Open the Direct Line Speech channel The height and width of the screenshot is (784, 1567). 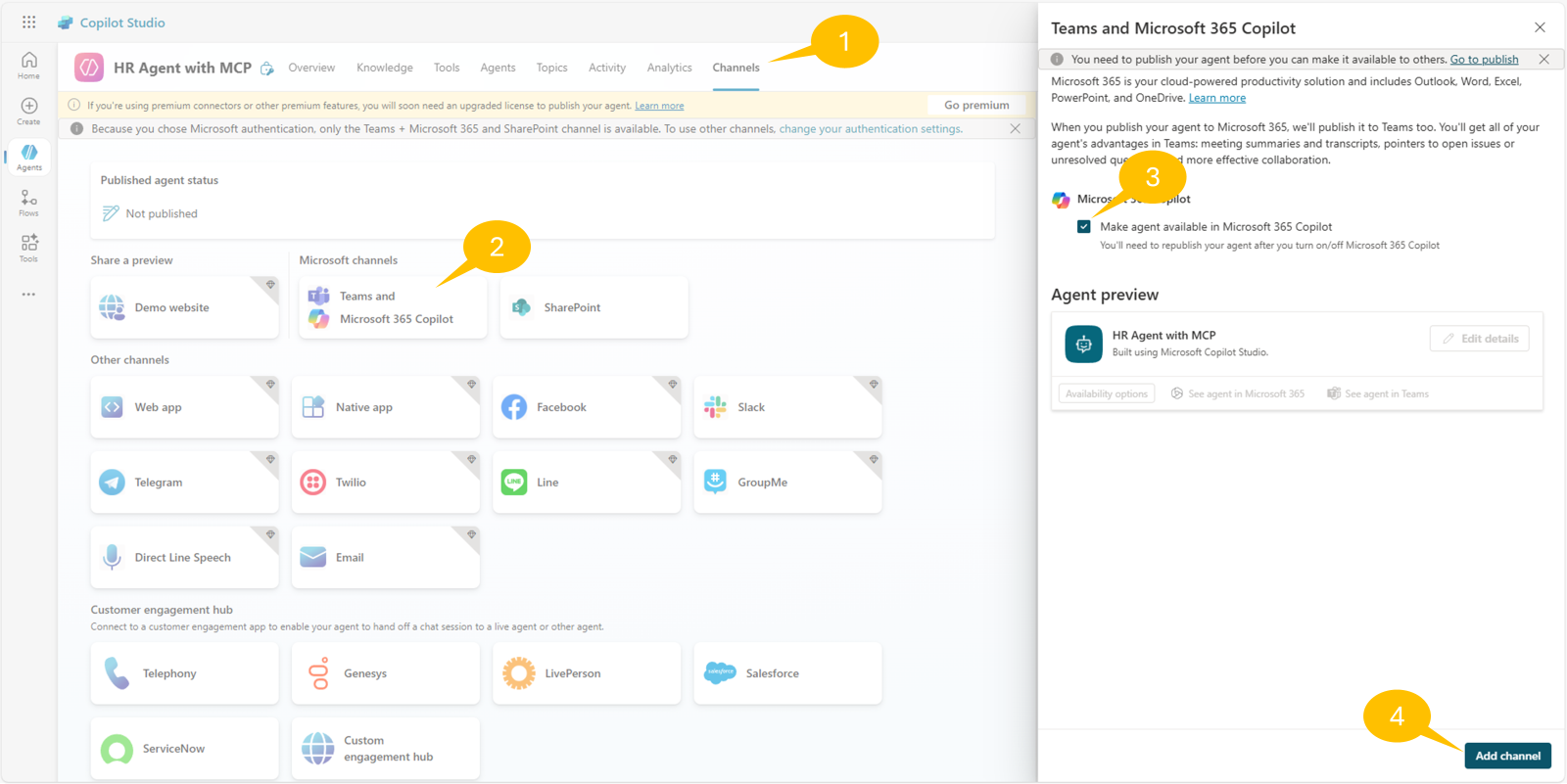(185, 558)
